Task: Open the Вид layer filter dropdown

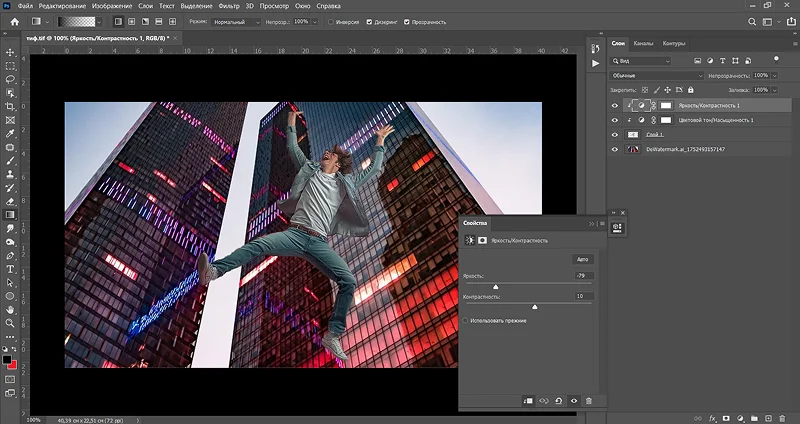Action: point(641,61)
